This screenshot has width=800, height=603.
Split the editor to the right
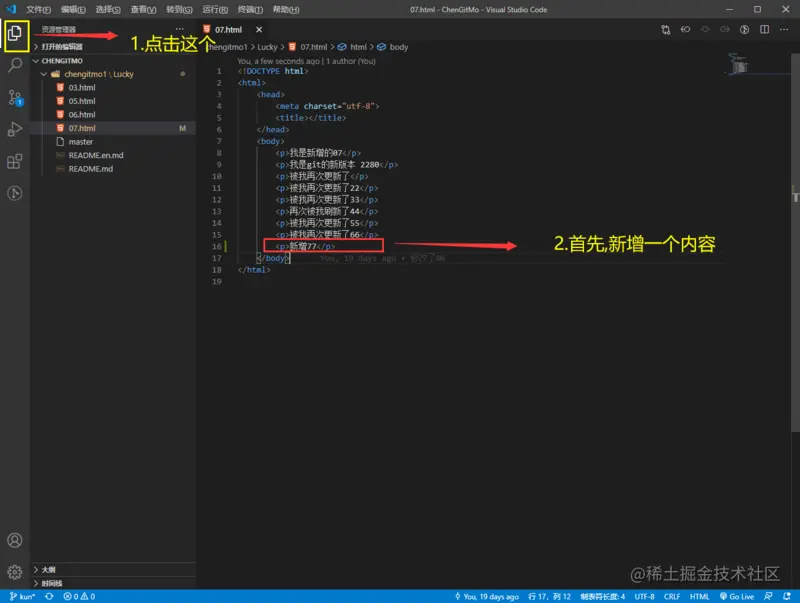pyautogui.click(x=764, y=30)
